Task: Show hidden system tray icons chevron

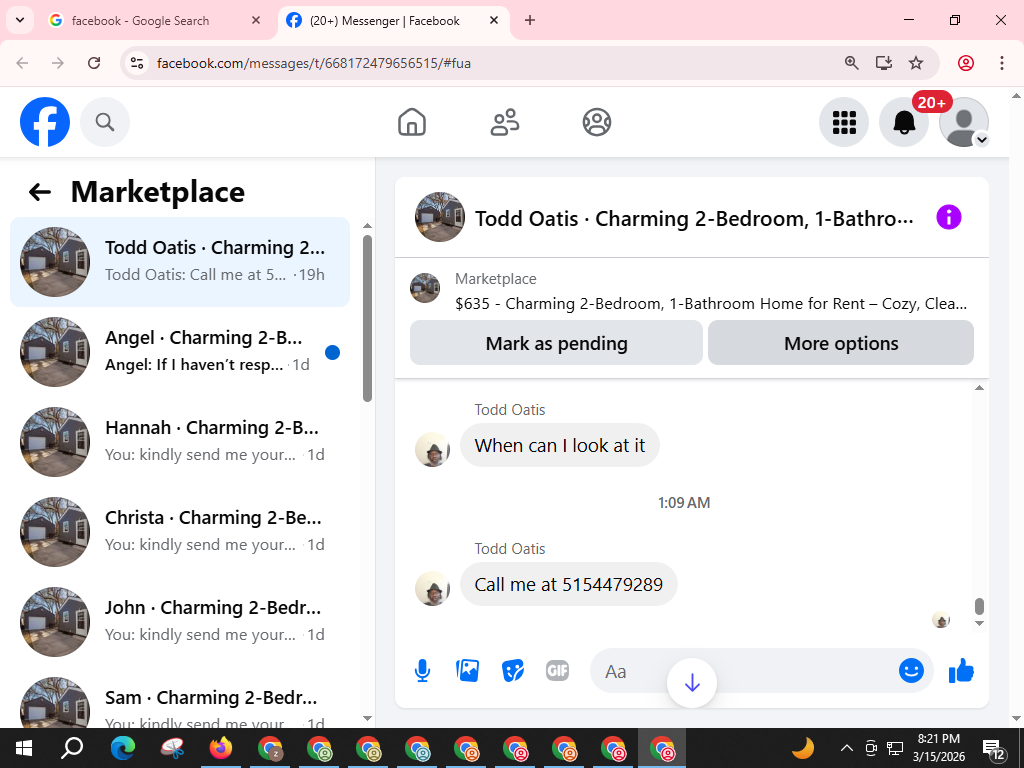Action: 846,748
